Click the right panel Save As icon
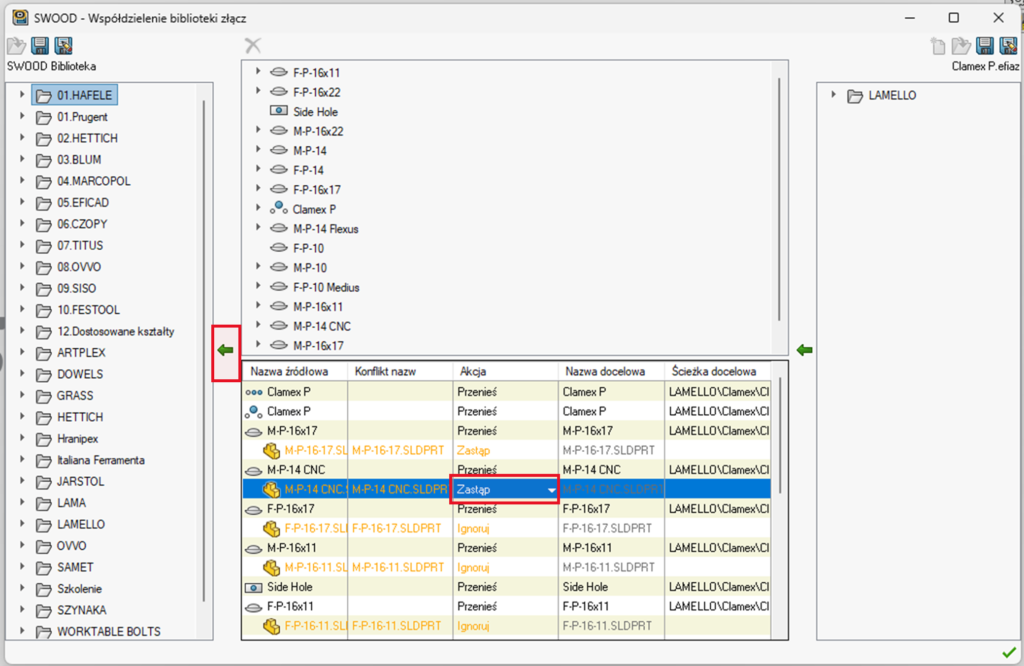Screen dimensions: 1024x666 pos(1007,46)
